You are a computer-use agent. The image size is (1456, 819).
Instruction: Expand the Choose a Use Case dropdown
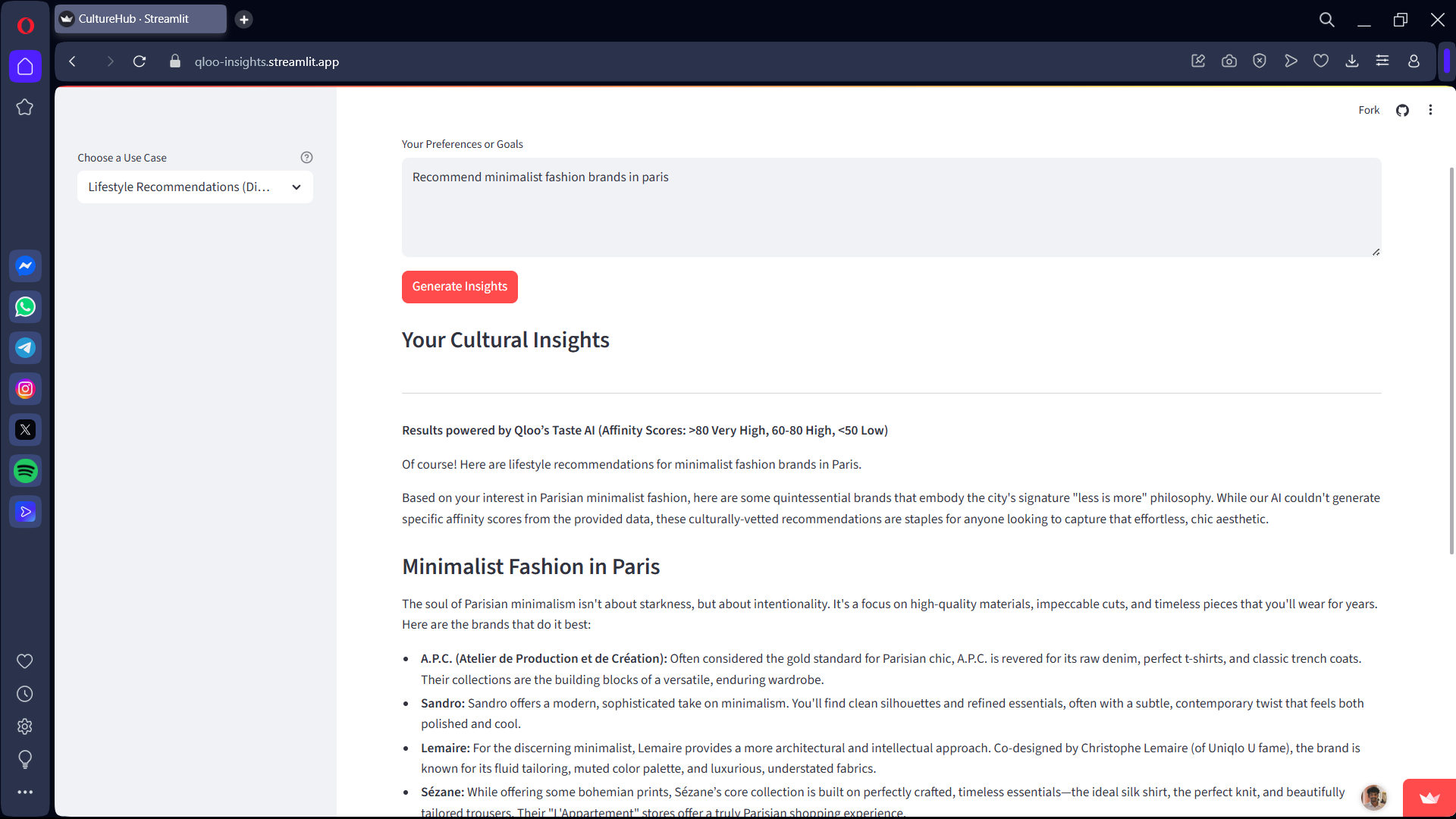pyautogui.click(x=195, y=187)
